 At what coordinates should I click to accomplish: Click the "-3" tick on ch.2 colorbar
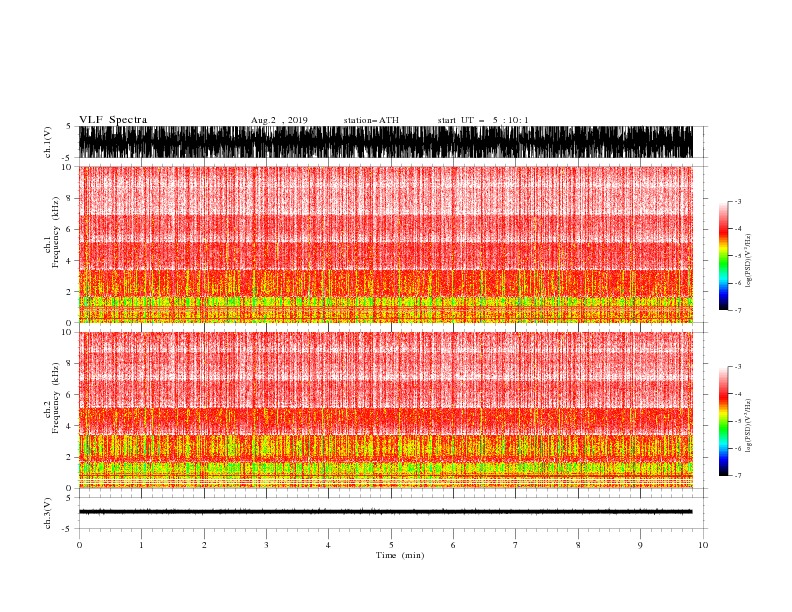click(x=737, y=367)
